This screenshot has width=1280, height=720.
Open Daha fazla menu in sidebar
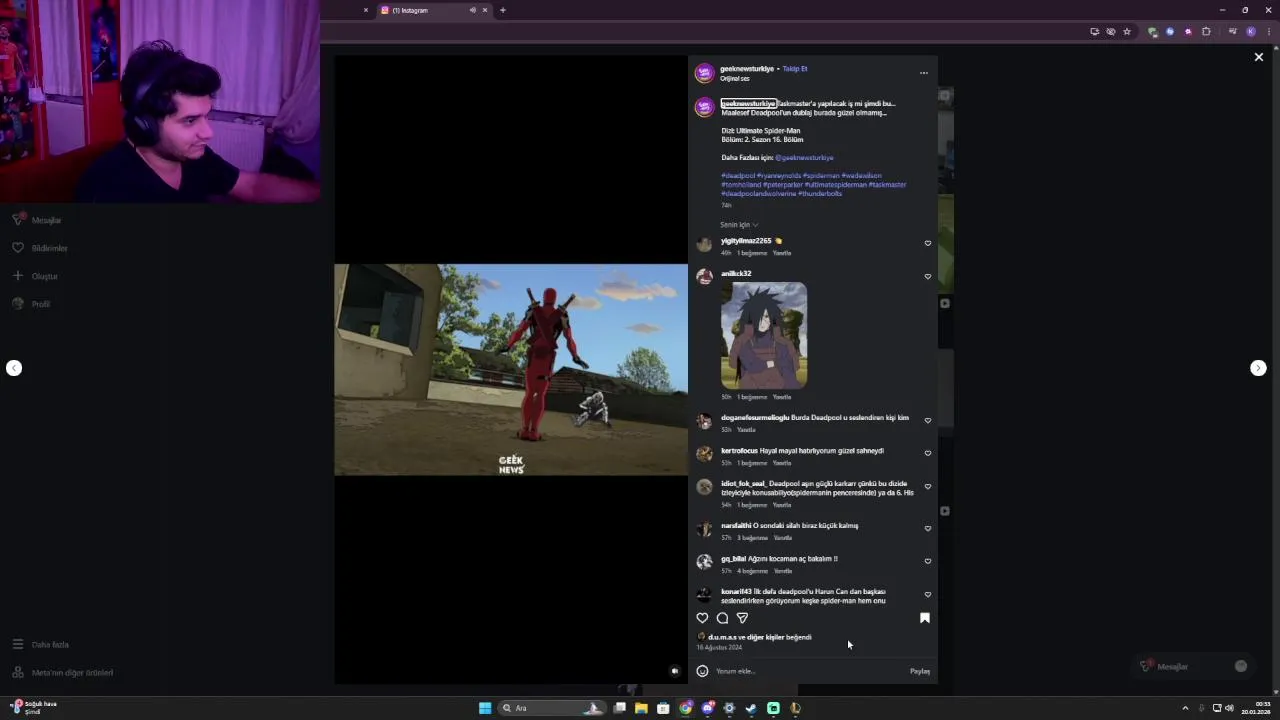[40, 645]
